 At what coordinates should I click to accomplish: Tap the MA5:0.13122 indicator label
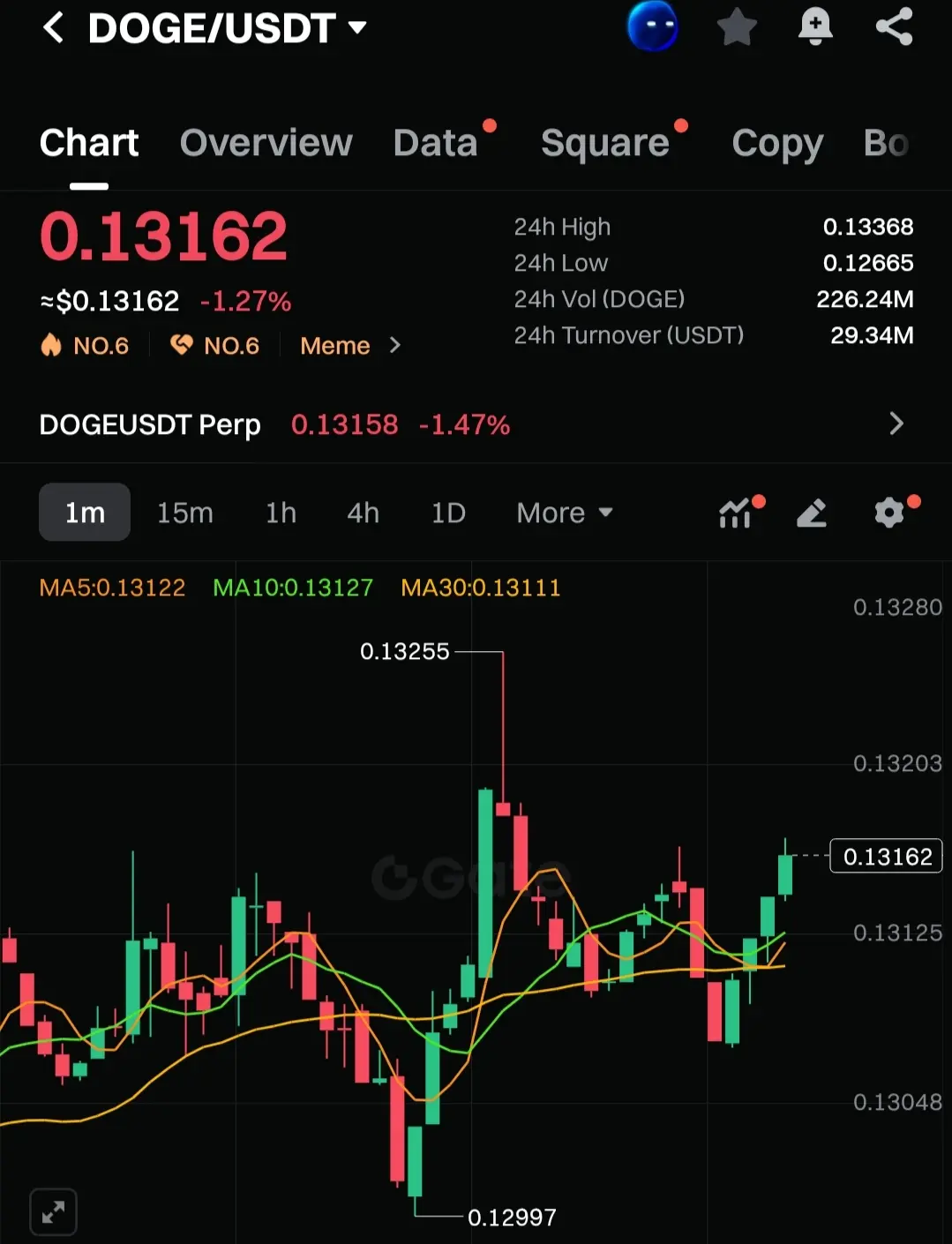(x=112, y=588)
